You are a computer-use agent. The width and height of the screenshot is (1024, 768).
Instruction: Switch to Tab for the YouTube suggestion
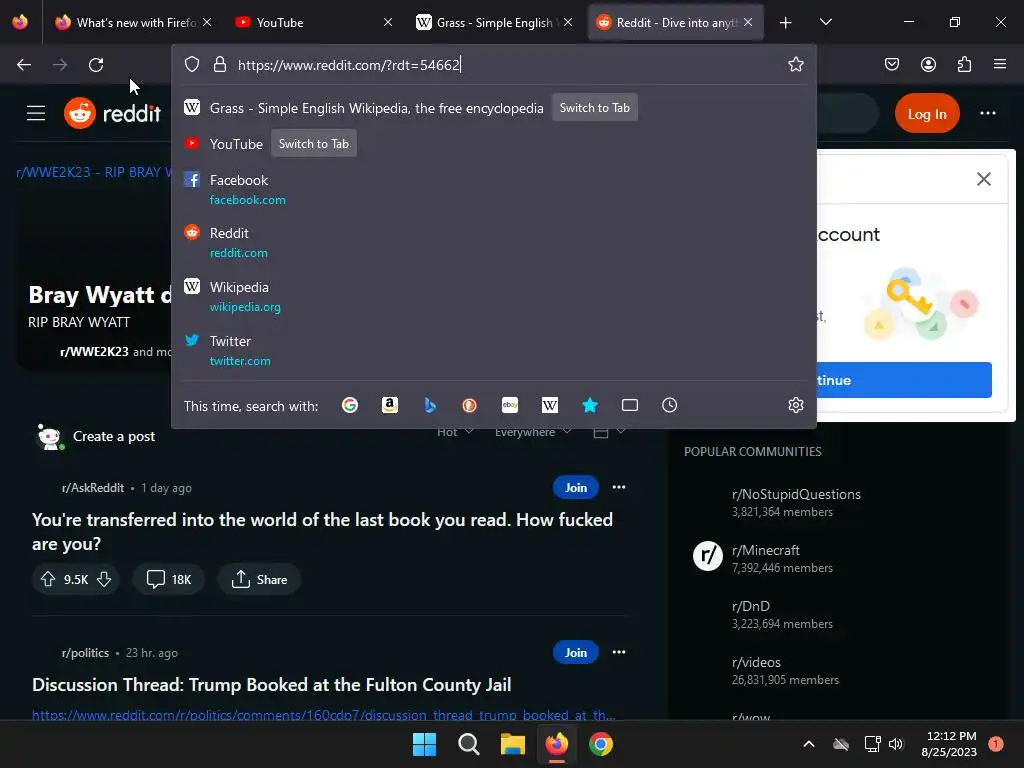313,144
